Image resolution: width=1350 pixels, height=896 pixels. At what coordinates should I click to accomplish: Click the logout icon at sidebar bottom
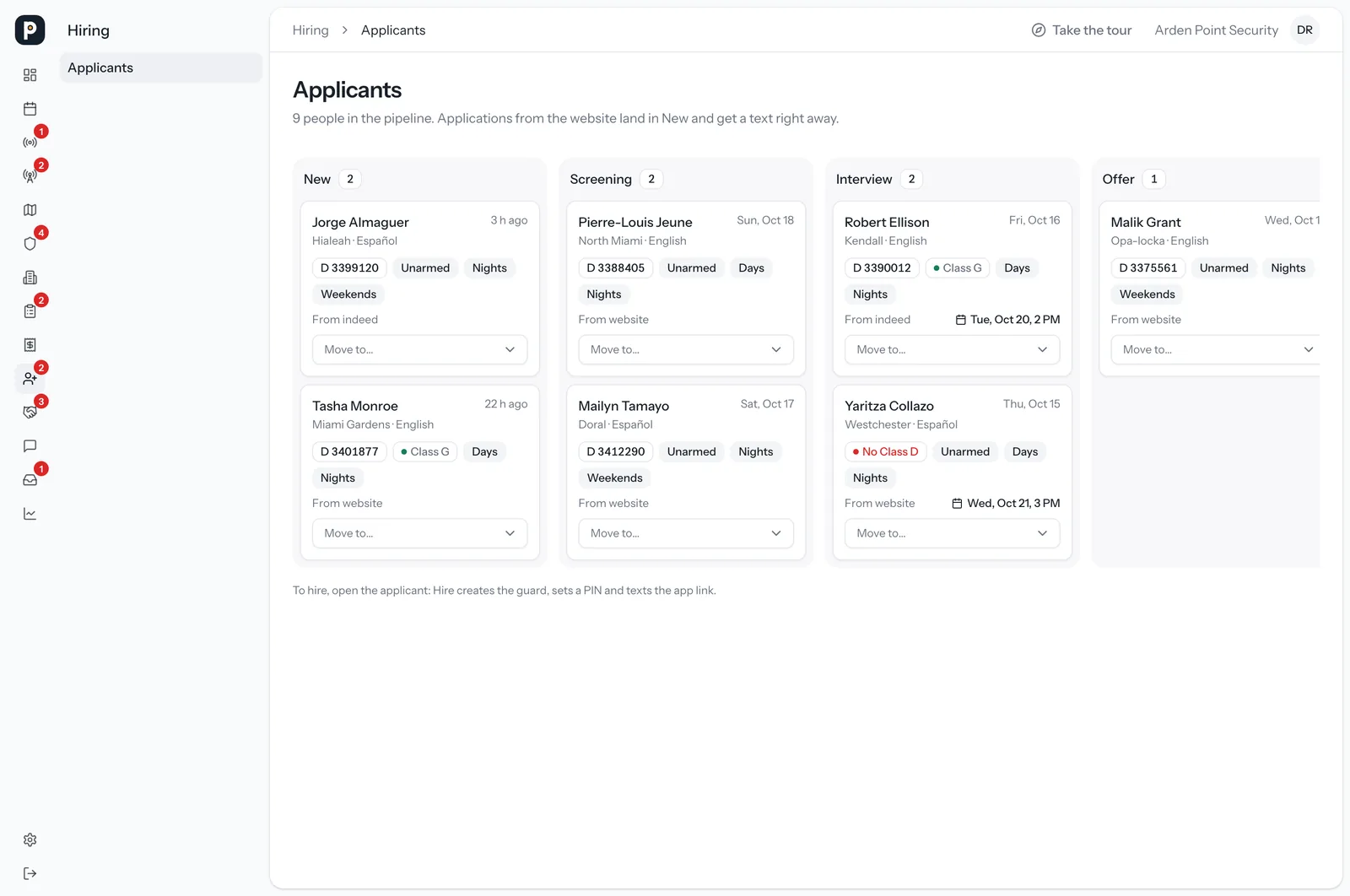(30, 873)
